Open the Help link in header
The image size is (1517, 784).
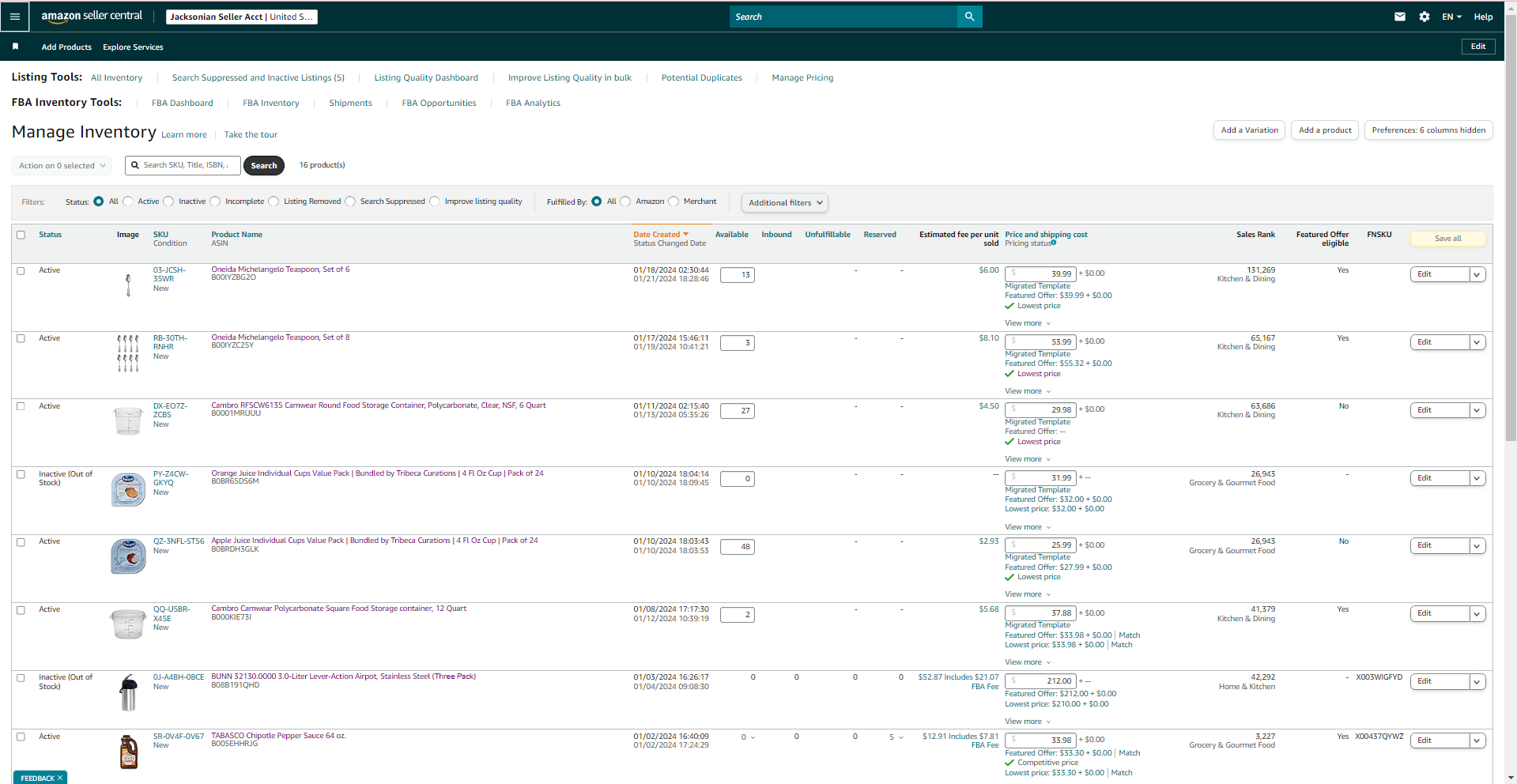click(x=1483, y=17)
